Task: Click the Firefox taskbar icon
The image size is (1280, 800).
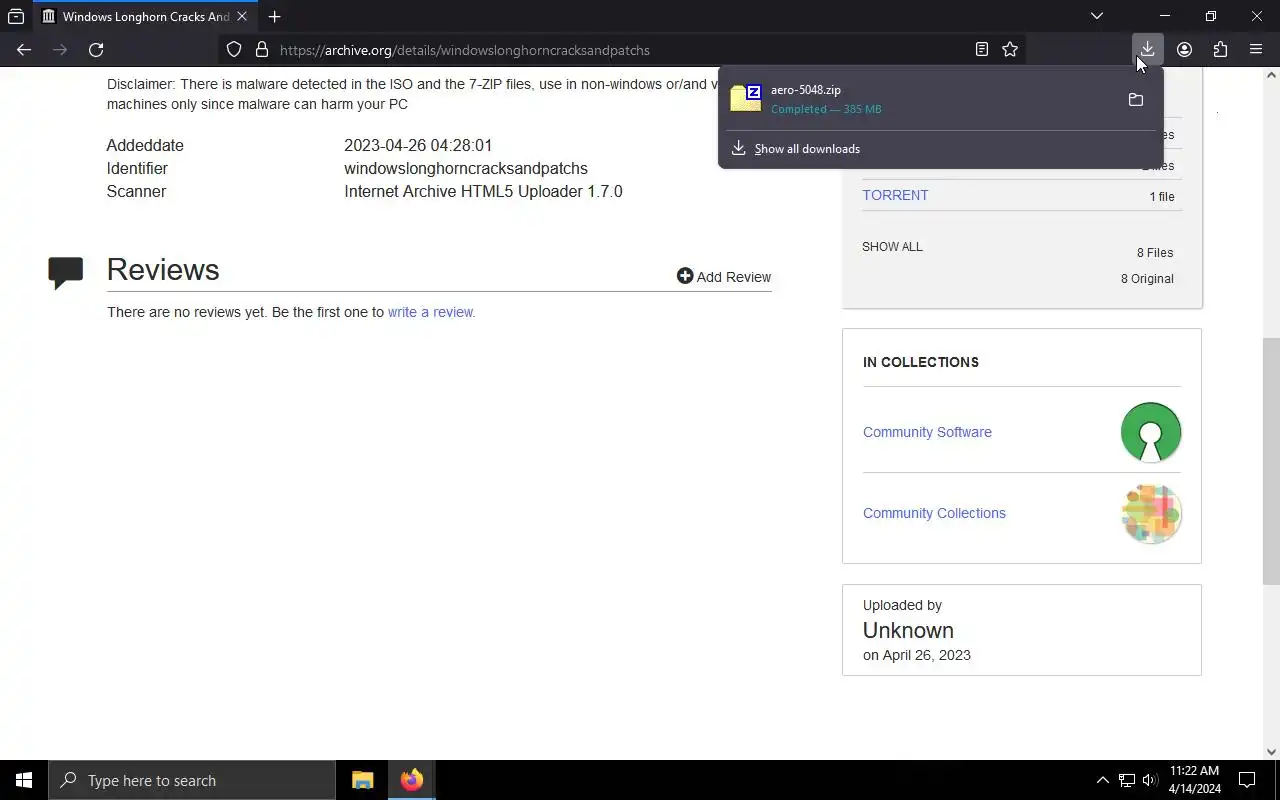Action: pos(411,780)
